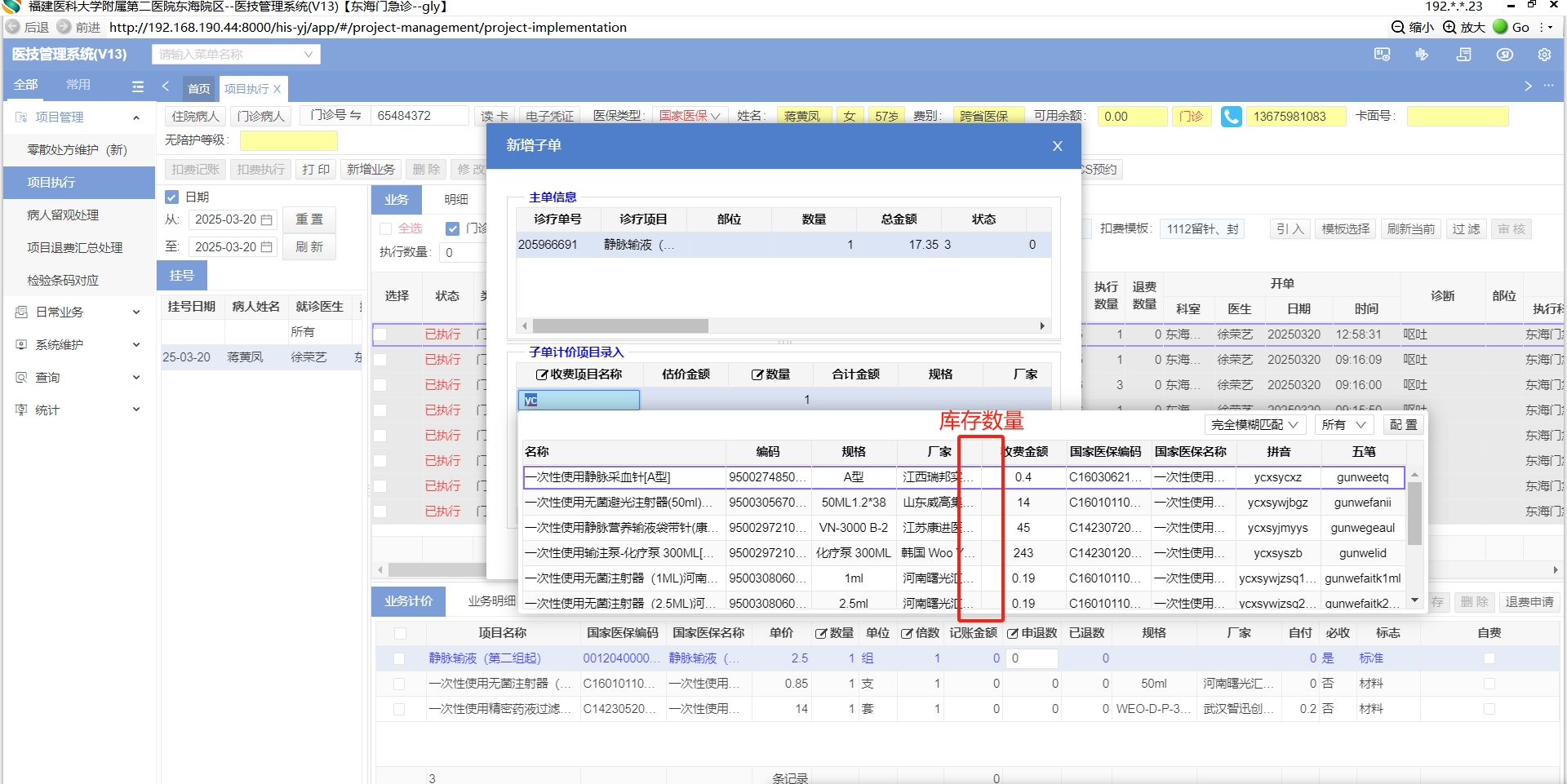Open the 完全模糊匹配 dropdown
This screenshot has width=1567, height=784.
point(1254,425)
